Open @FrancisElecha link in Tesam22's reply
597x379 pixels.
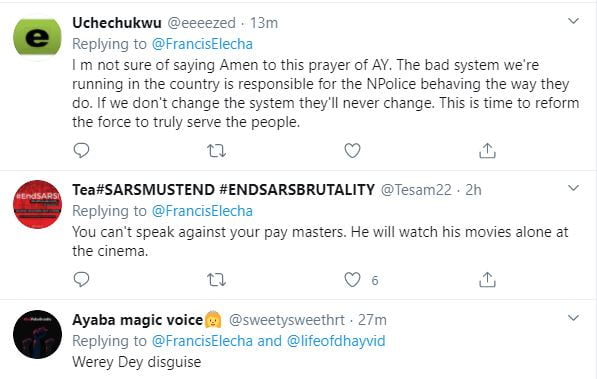click(x=202, y=211)
